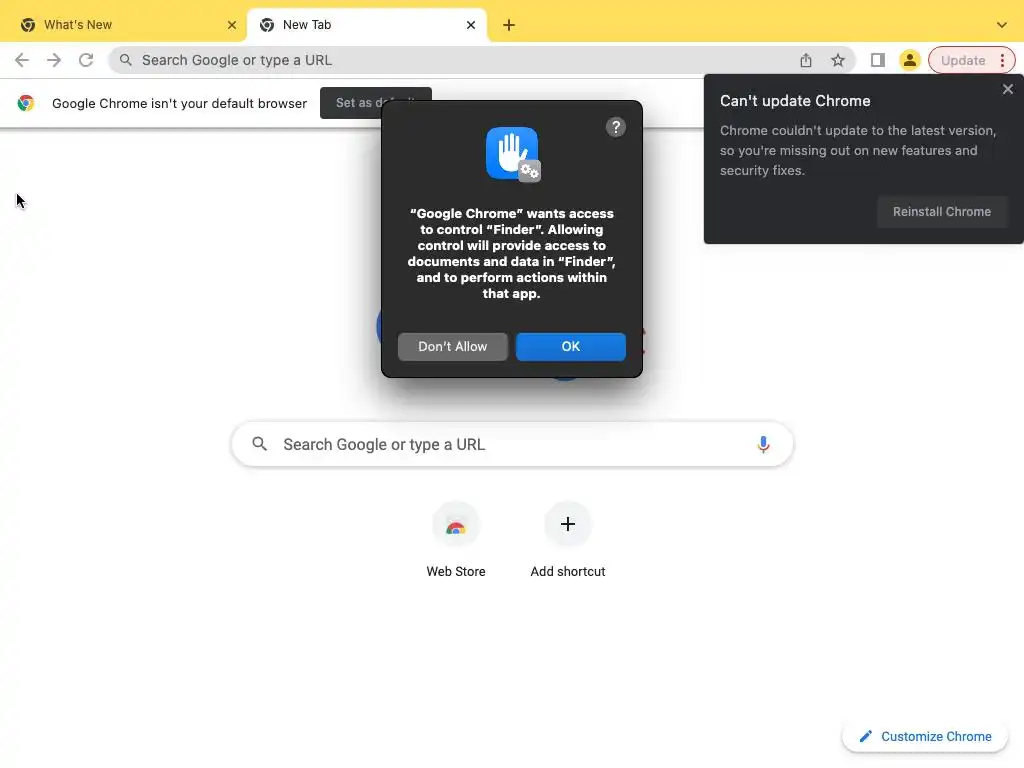Go back with the back arrow

[x=22, y=60]
